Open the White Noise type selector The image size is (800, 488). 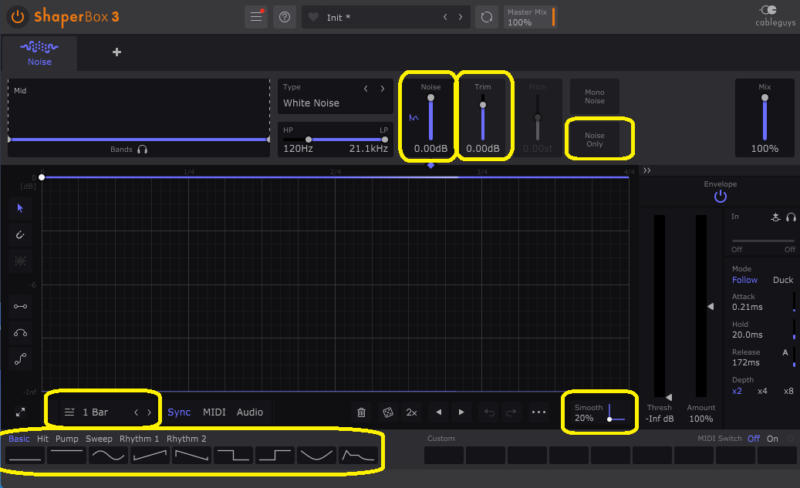[x=325, y=103]
